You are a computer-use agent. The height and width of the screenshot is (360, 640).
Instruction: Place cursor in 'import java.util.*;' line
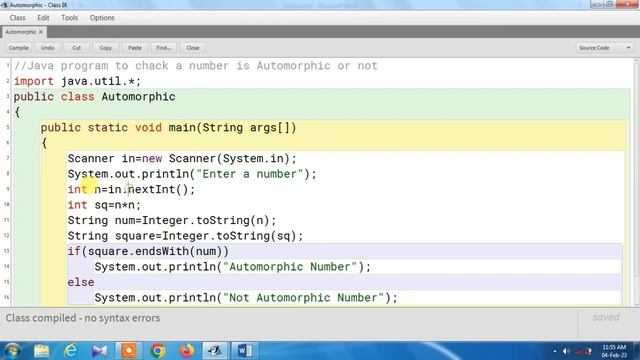pyautogui.click(x=77, y=81)
